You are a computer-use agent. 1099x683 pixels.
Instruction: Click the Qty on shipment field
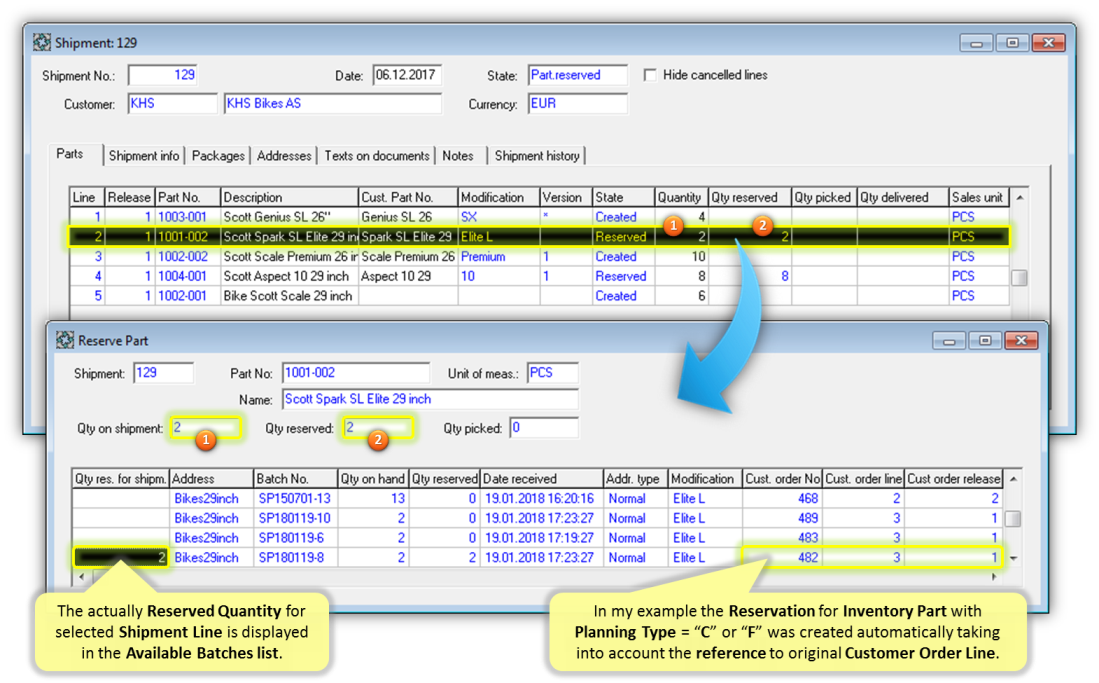[205, 428]
